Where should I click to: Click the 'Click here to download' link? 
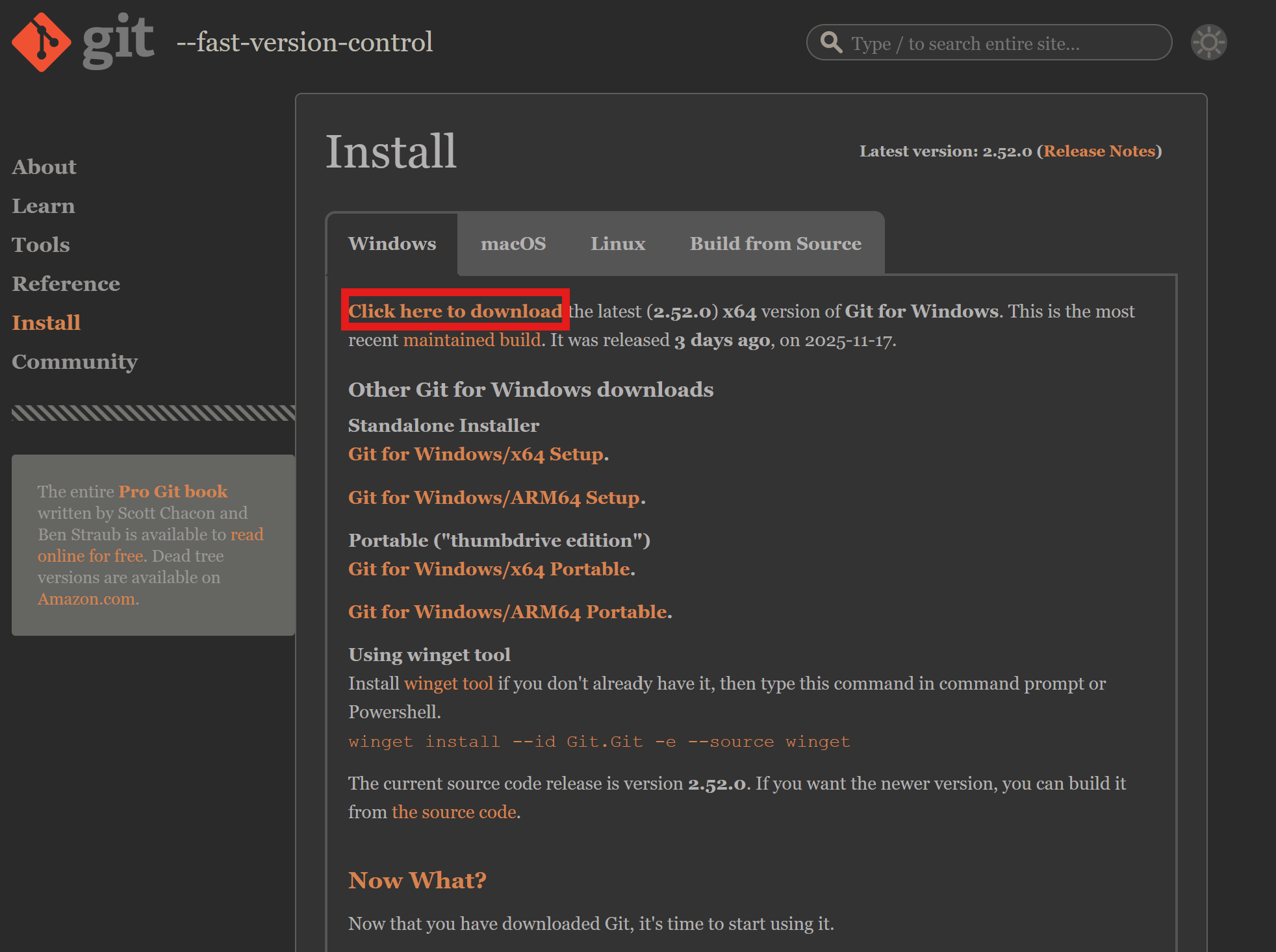(455, 311)
